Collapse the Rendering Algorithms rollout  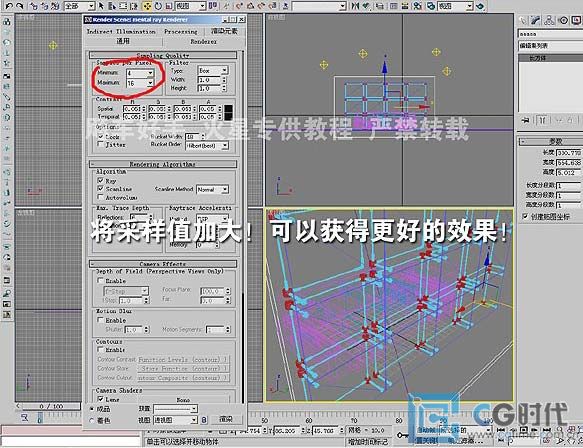pyautogui.click(x=163, y=164)
